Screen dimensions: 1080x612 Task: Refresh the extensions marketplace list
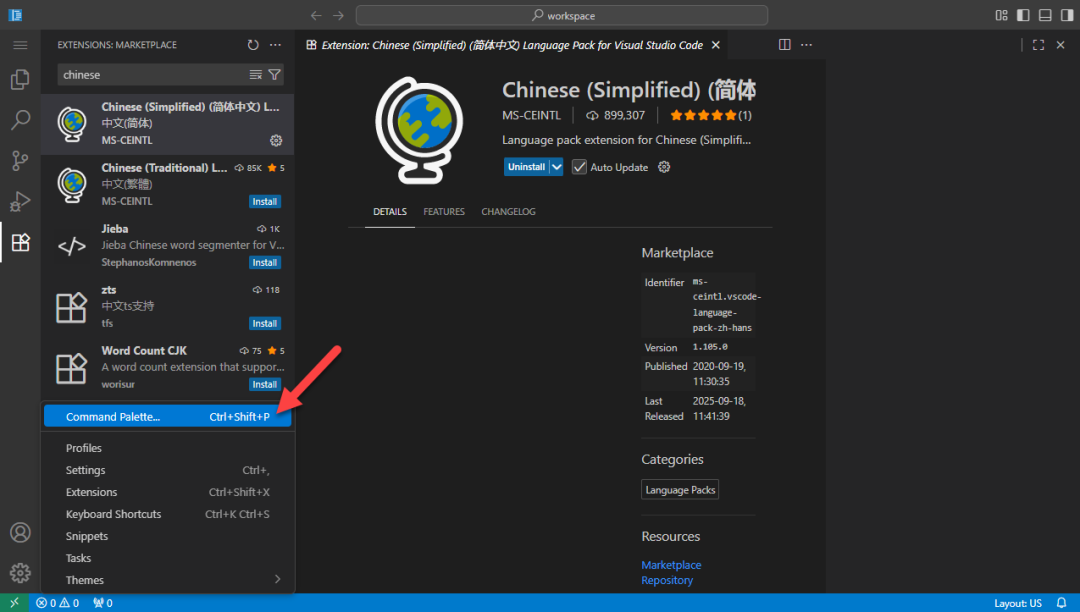point(253,45)
